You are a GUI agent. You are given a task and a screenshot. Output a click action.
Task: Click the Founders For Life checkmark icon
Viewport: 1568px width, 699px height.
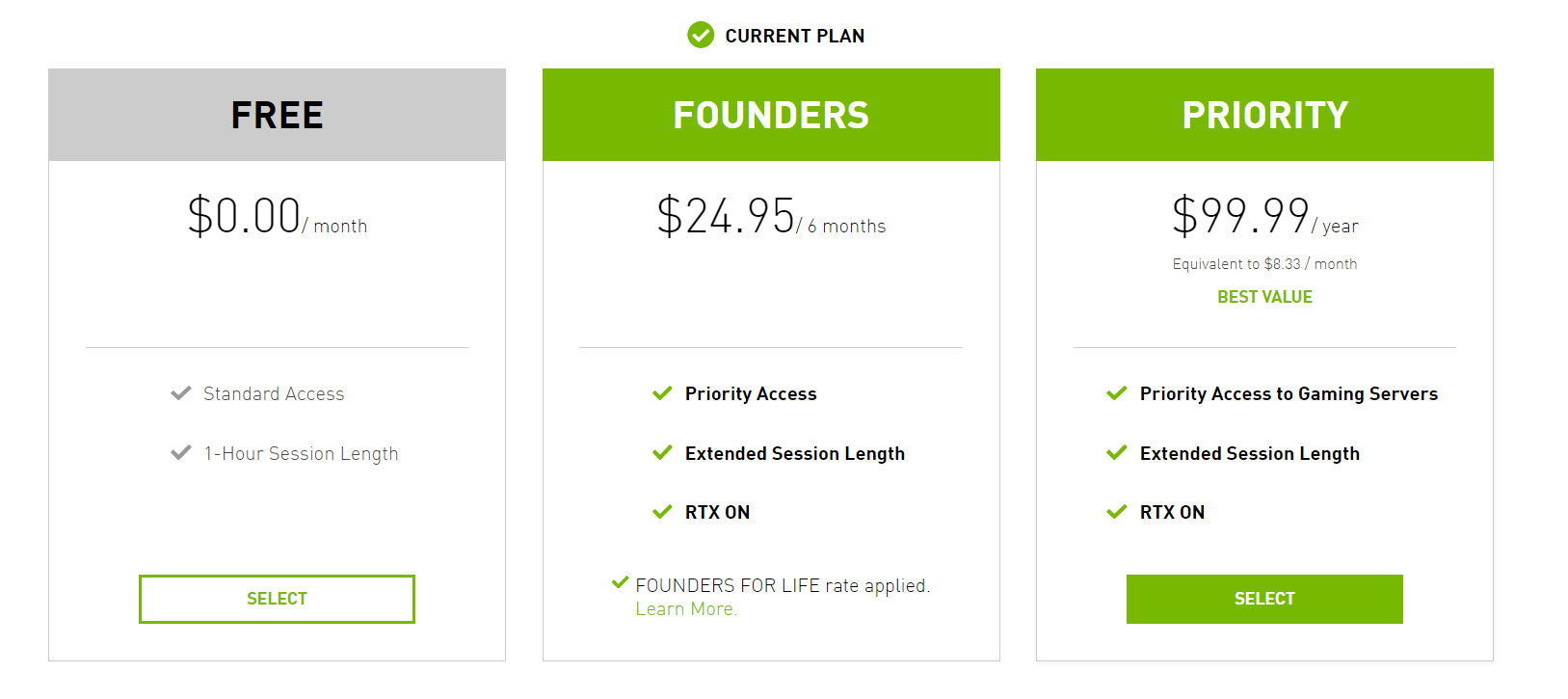(x=621, y=582)
